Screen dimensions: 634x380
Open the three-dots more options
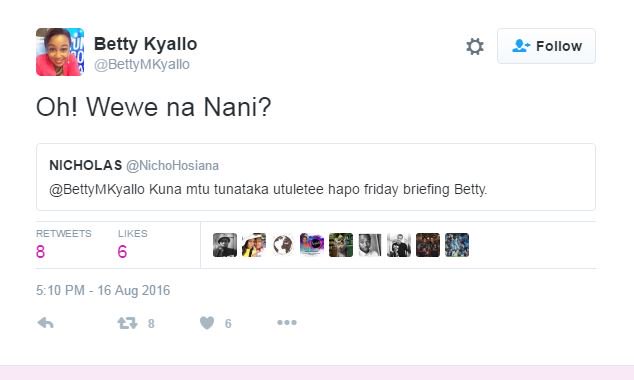[x=287, y=322]
